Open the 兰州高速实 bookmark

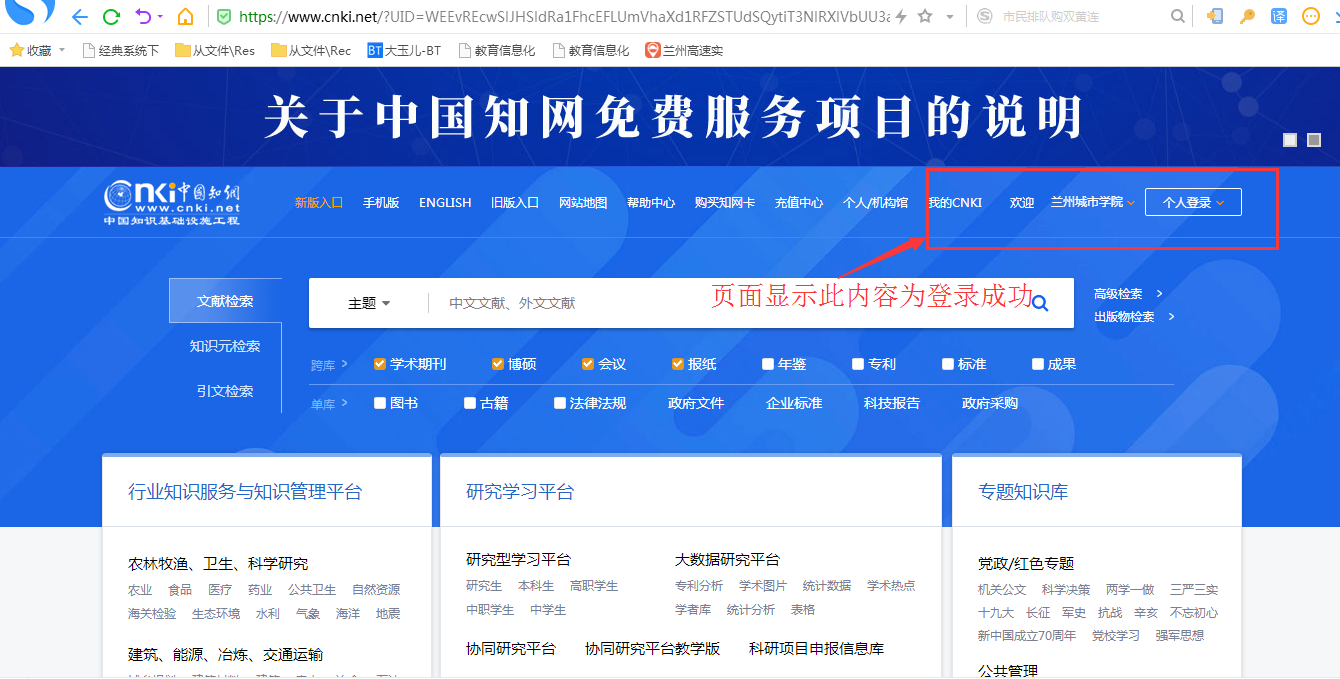(x=684, y=50)
